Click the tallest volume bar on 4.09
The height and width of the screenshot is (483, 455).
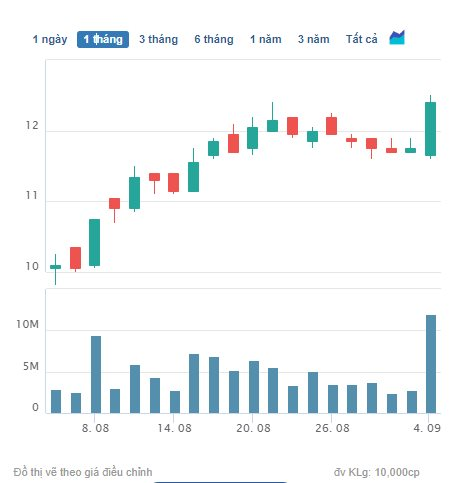tap(431, 364)
